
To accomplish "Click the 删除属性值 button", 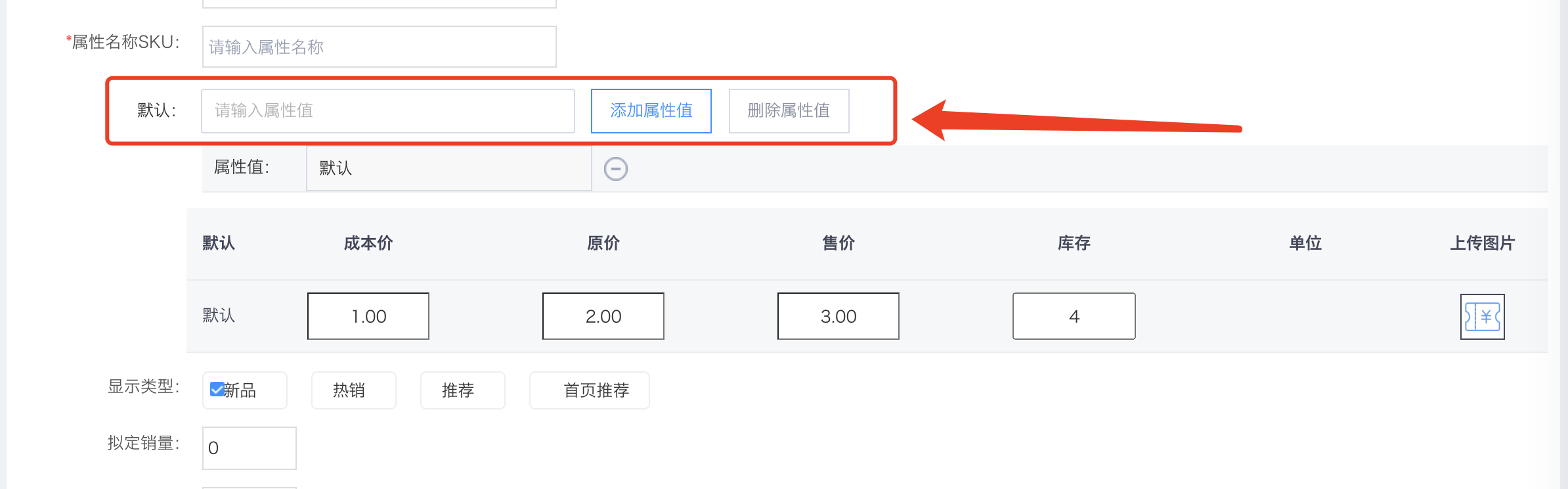I will (x=789, y=111).
